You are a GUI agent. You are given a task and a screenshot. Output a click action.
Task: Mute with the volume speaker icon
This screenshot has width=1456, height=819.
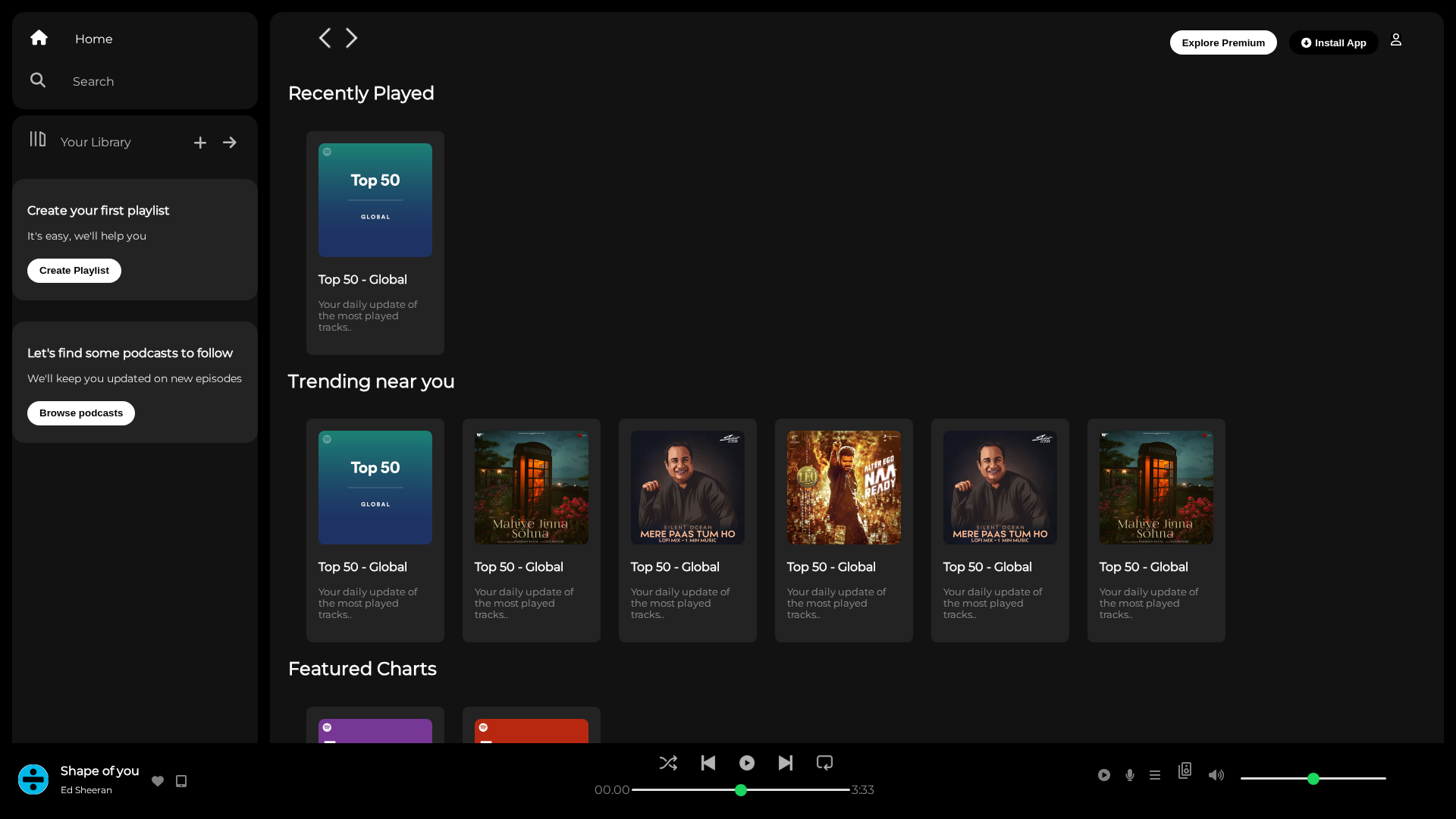(x=1216, y=775)
